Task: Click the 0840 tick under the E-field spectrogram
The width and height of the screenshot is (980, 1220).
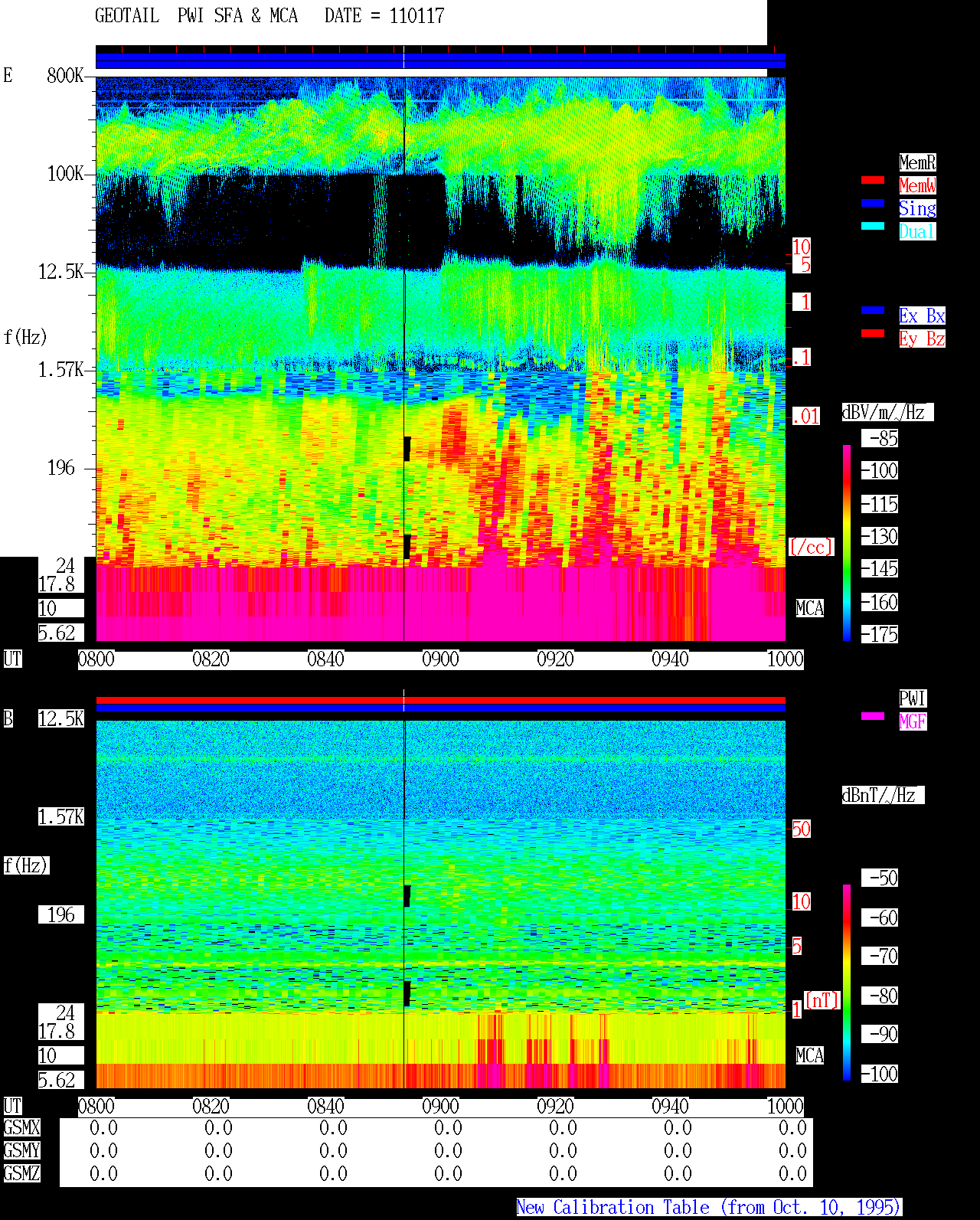Action: tap(325, 659)
